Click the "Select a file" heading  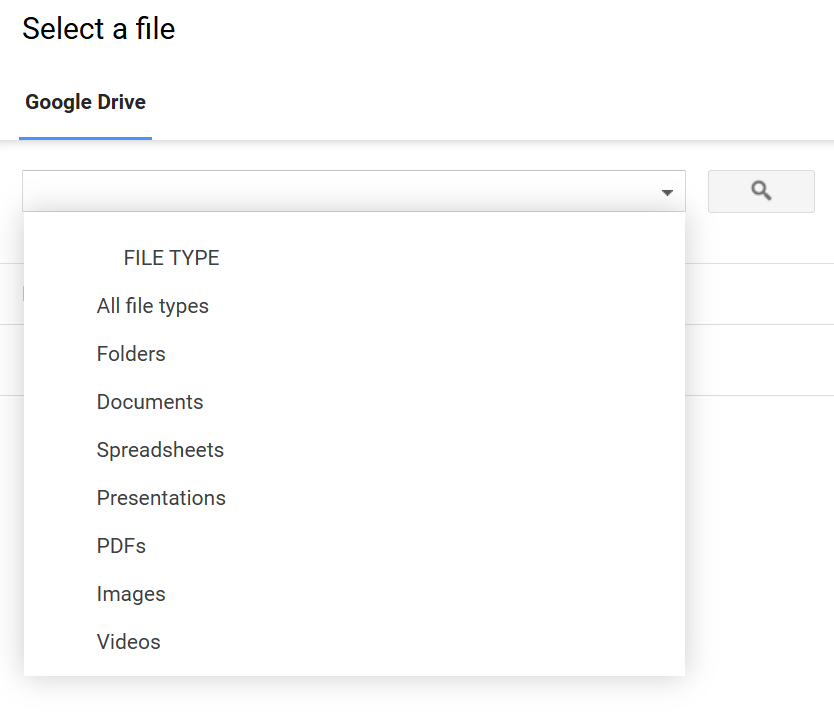point(98,29)
